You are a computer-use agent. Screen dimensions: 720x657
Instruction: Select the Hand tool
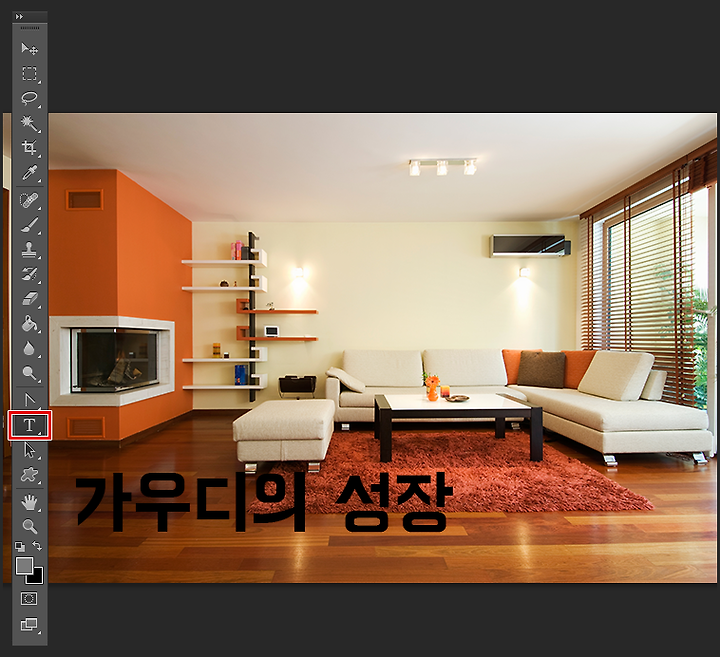(29, 502)
